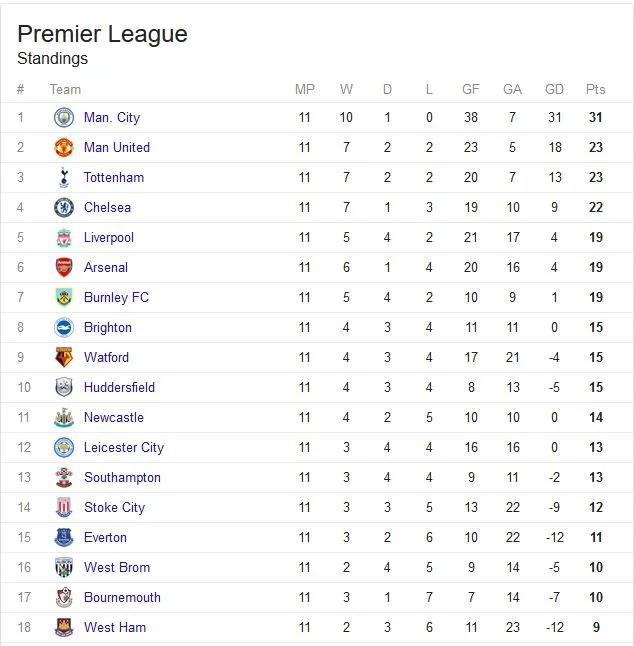The width and height of the screenshot is (634, 646).
Task: Click the Watford club crest
Action: (x=64, y=358)
